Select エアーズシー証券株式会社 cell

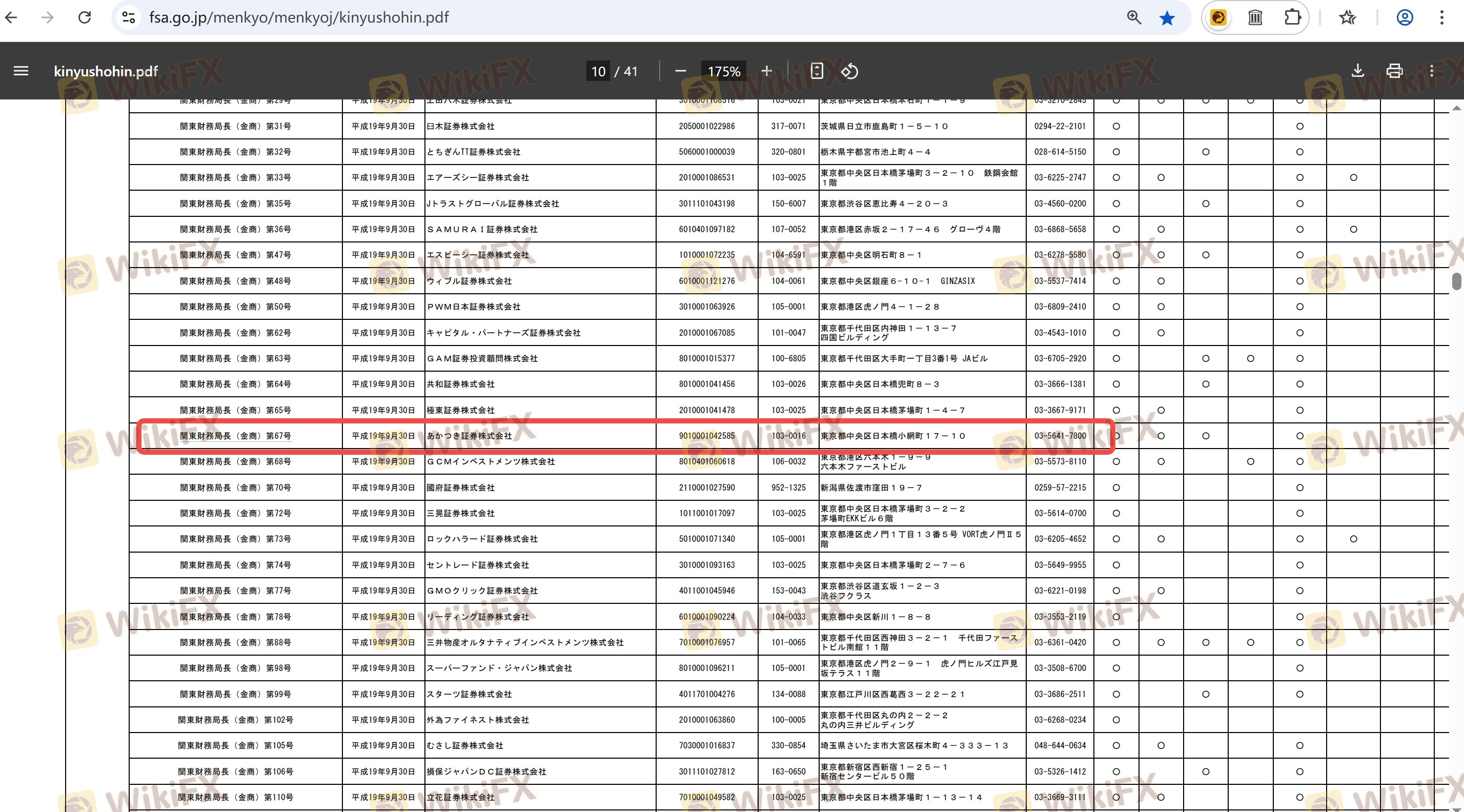[x=477, y=177]
